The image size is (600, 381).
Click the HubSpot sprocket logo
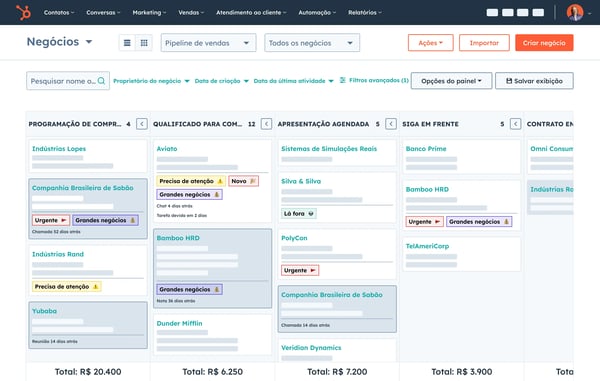pyautogui.click(x=23, y=12)
